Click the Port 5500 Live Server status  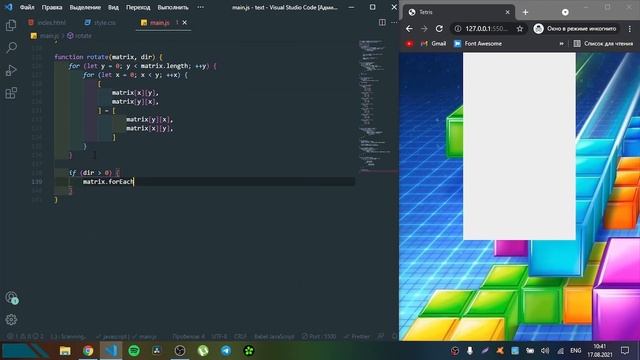click(x=319, y=337)
